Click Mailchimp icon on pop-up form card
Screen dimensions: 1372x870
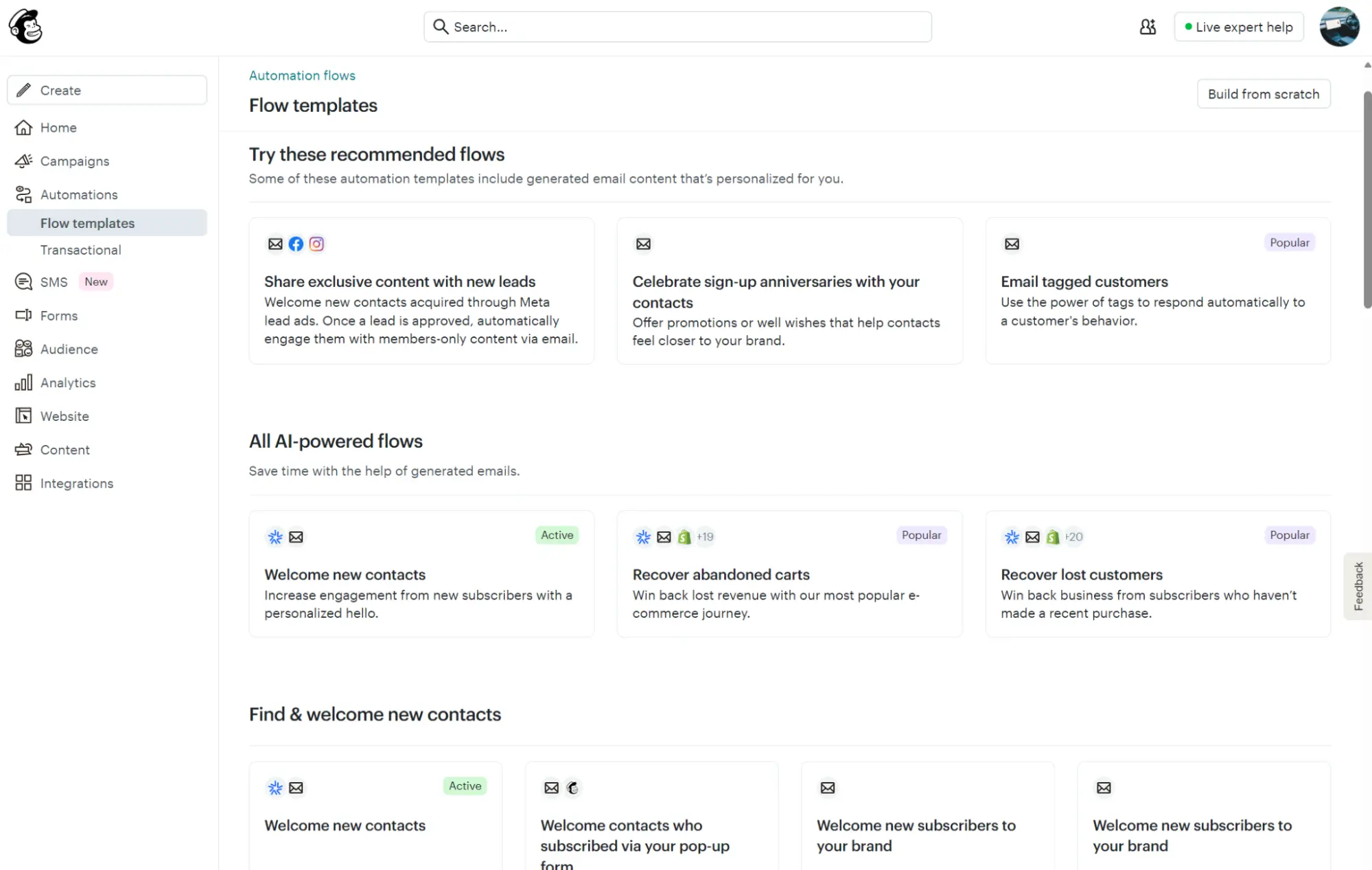[572, 788]
